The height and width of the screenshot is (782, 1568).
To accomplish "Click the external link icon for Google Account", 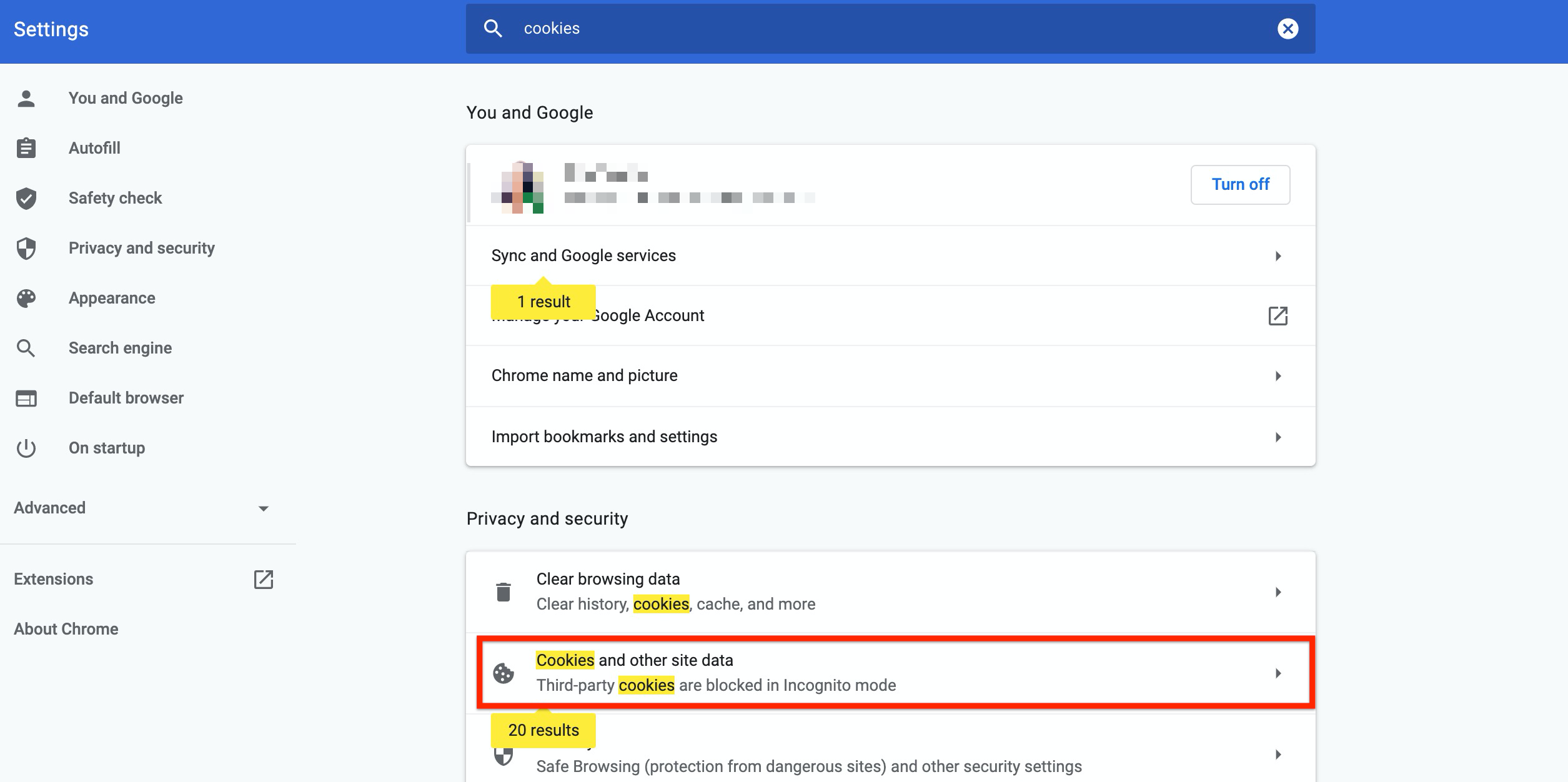I will coord(1278,315).
